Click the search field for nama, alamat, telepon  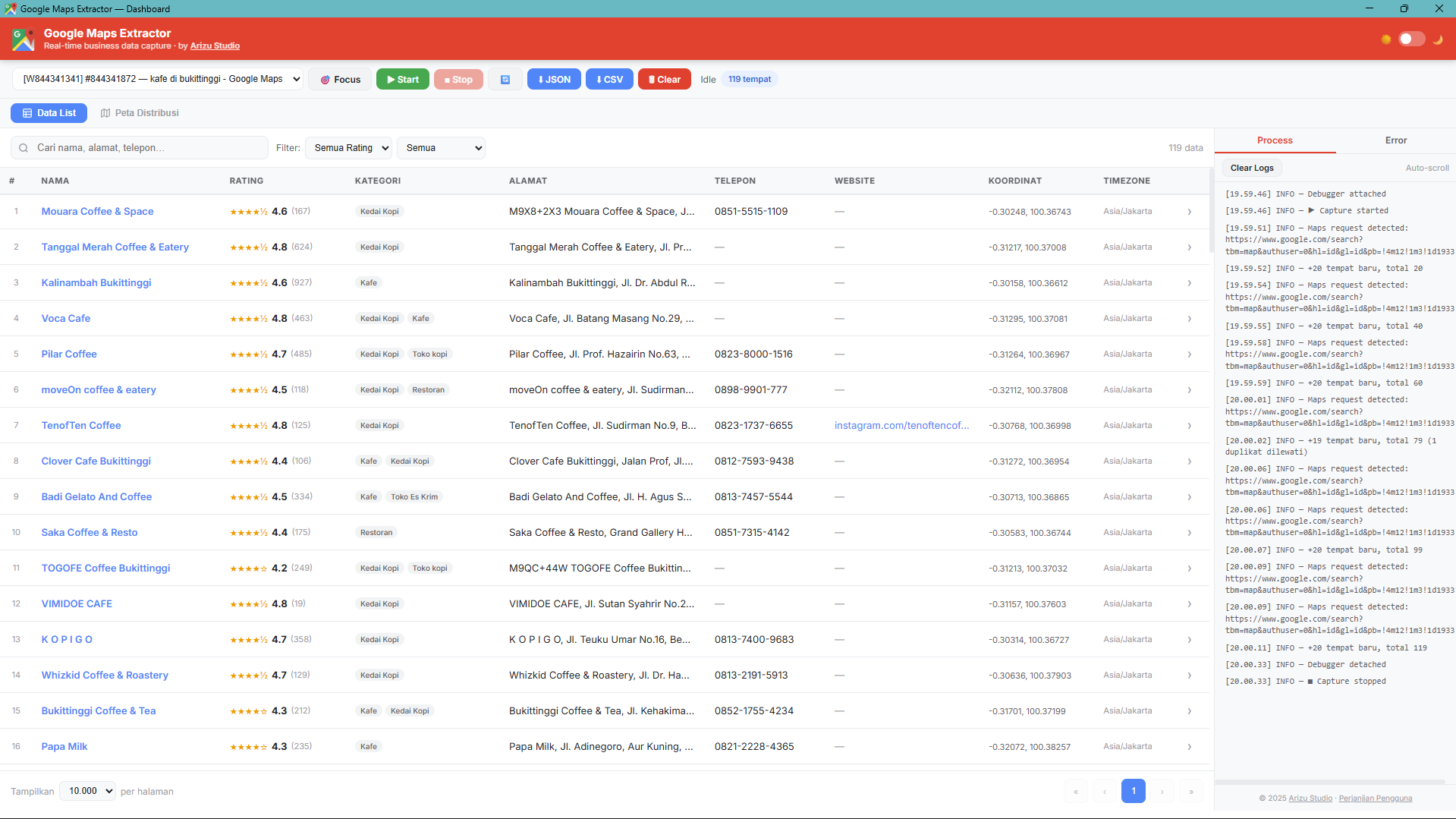coord(148,148)
